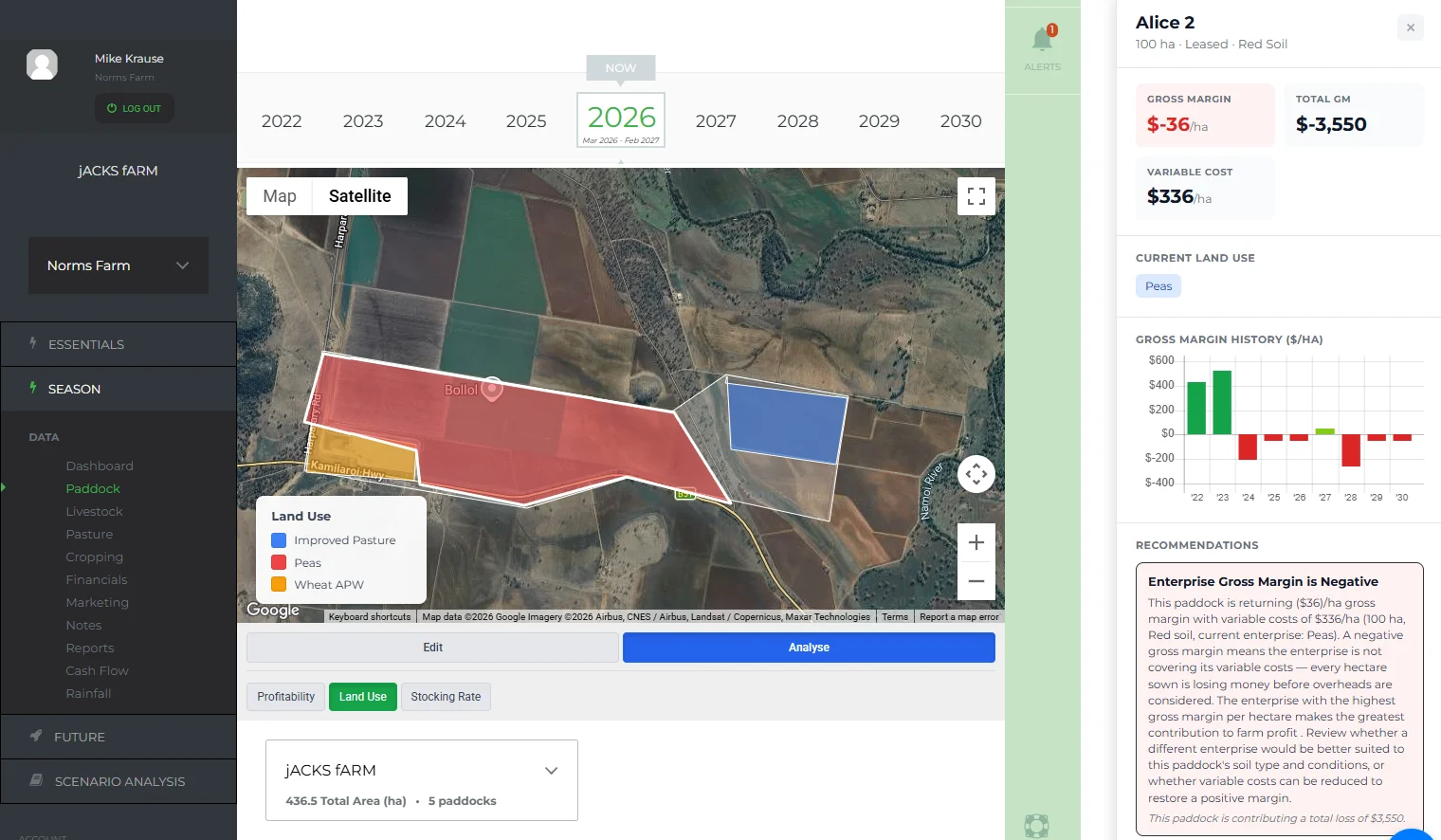1441x840 pixels.
Task: Toggle the Land Use view
Action: pyautogui.click(x=363, y=697)
